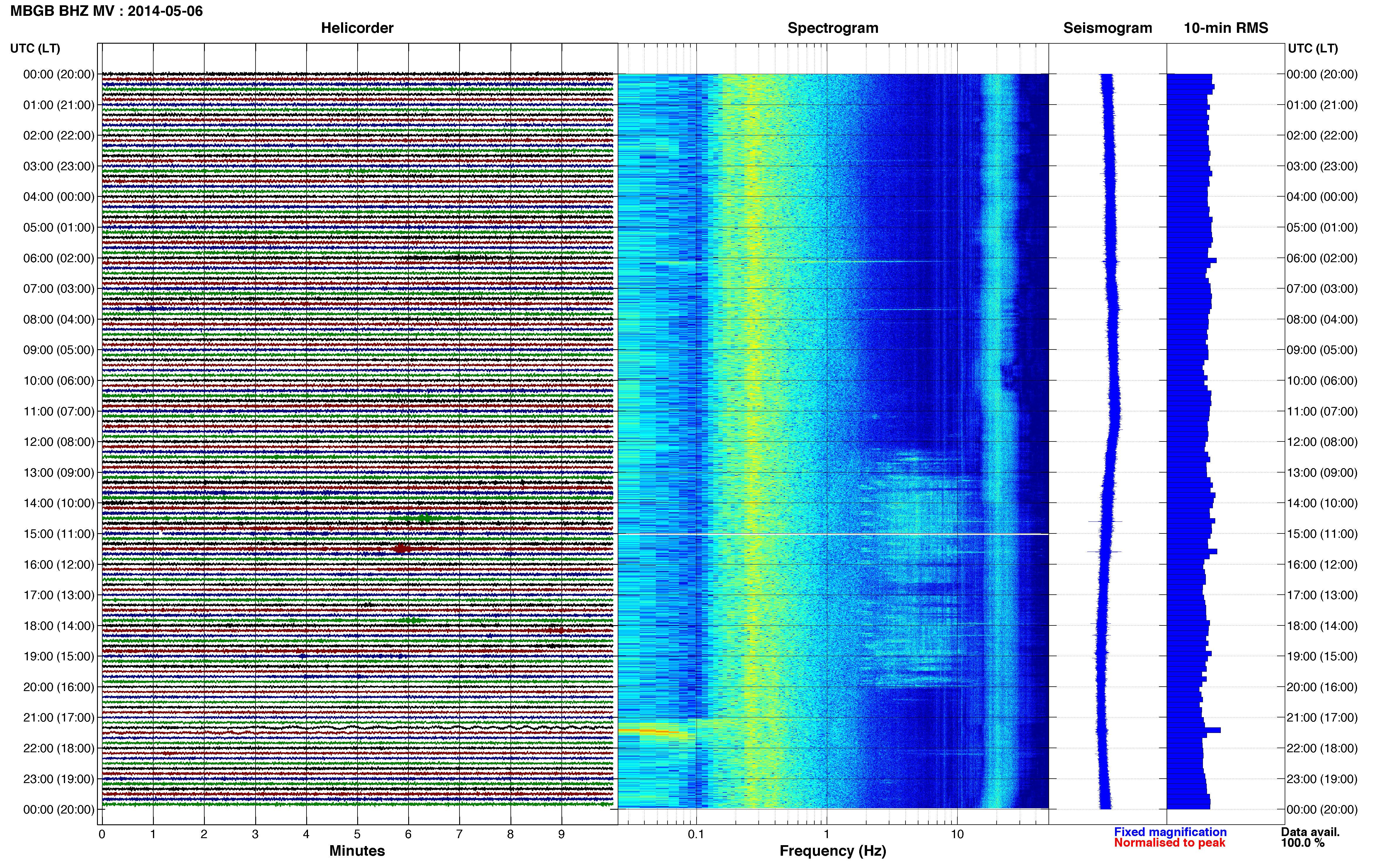
Task: Click the 3 tick on the Minutes axis
Action: pos(255,834)
